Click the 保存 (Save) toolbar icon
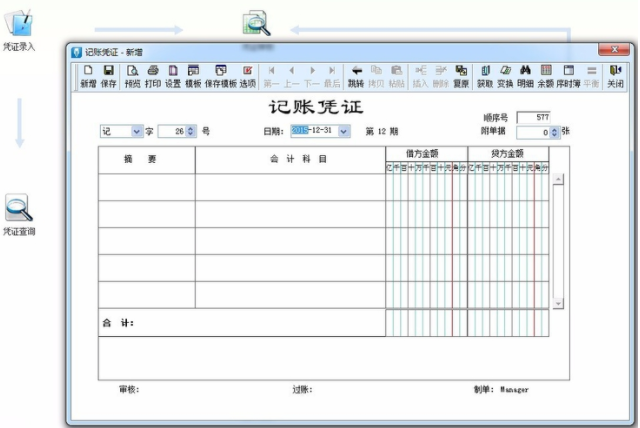Viewport: 640px width, 428px height. point(109,77)
